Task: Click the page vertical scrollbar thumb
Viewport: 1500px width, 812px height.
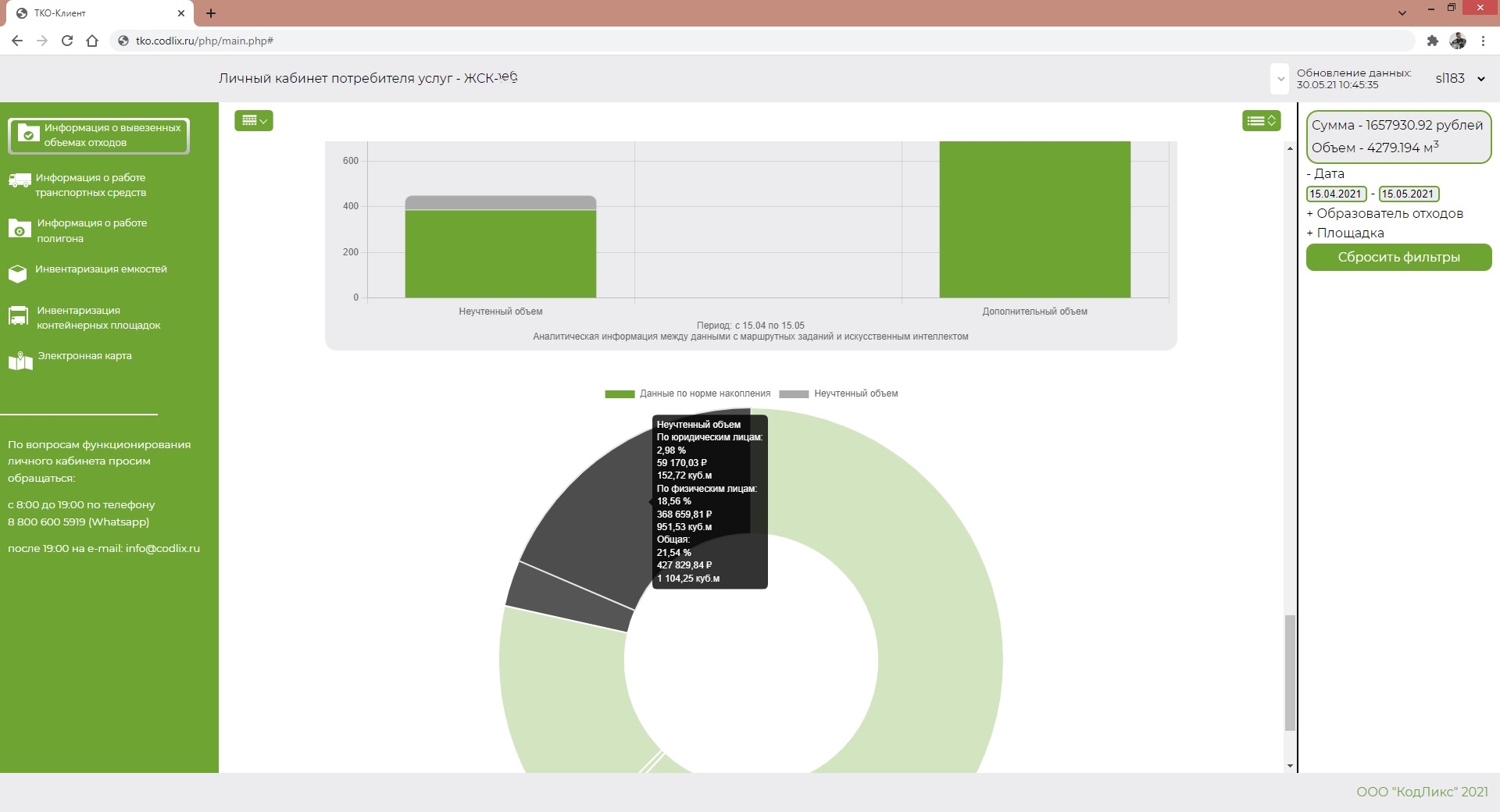Action: click(1290, 673)
